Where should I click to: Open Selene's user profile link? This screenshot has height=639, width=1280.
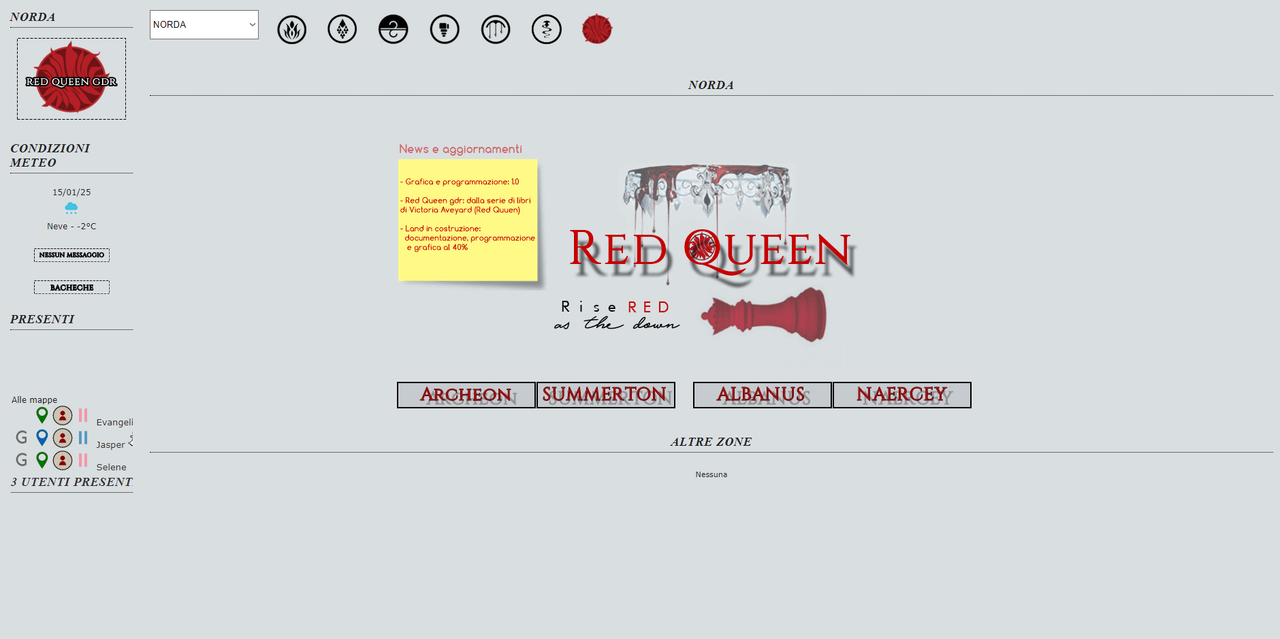111,467
